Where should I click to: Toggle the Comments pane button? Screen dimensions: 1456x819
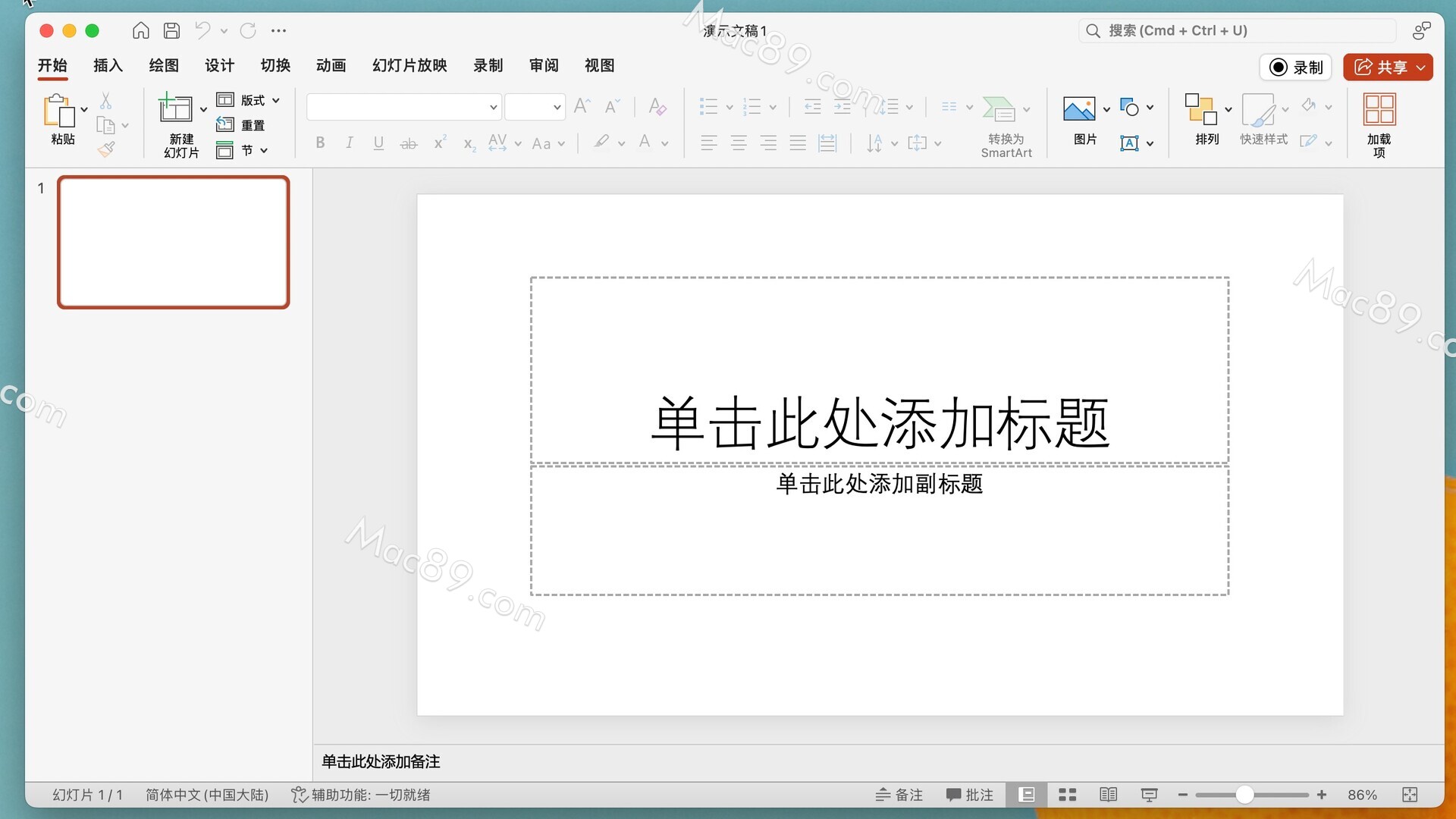point(969,795)
